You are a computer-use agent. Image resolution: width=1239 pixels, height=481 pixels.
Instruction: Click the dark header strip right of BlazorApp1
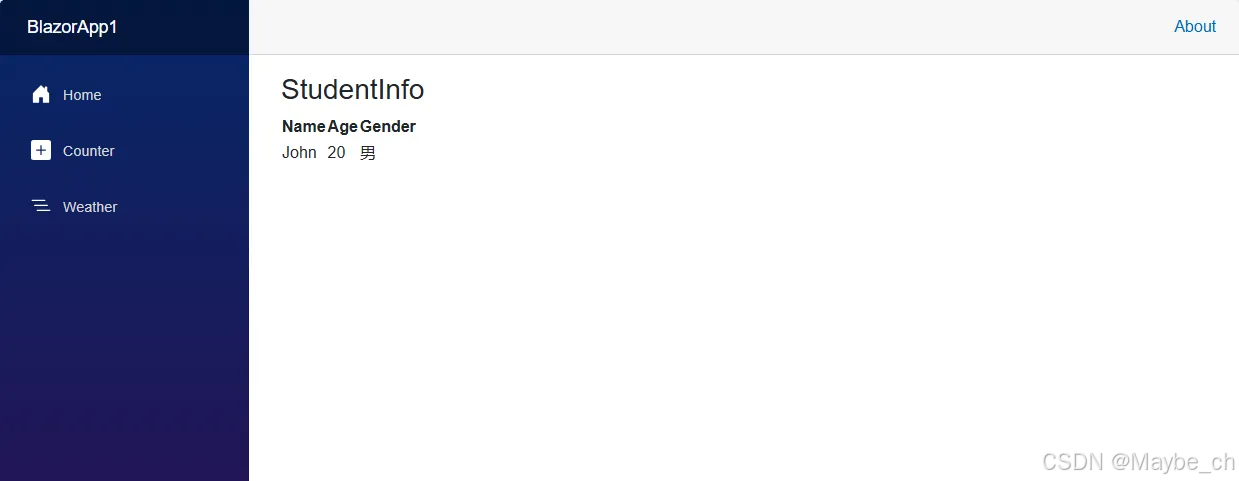tap(185, 27)
